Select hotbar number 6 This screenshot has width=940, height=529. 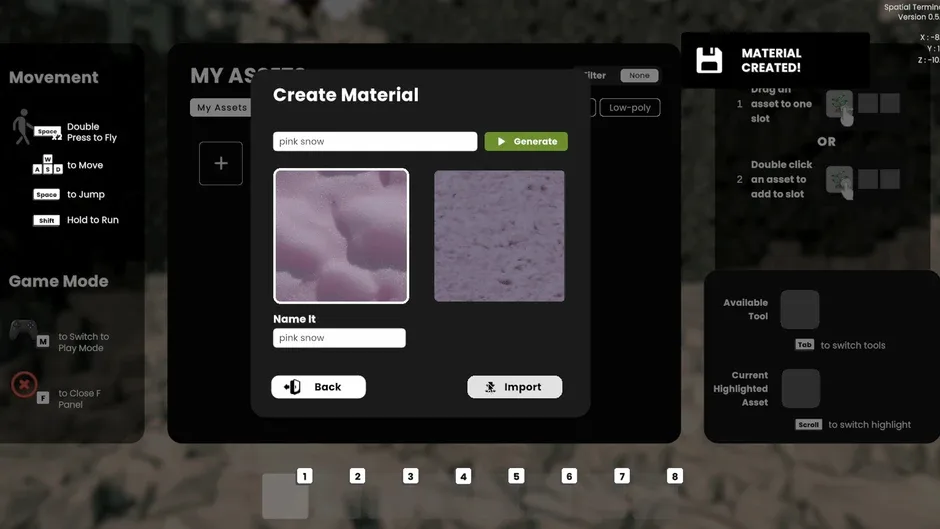[569, 476]
